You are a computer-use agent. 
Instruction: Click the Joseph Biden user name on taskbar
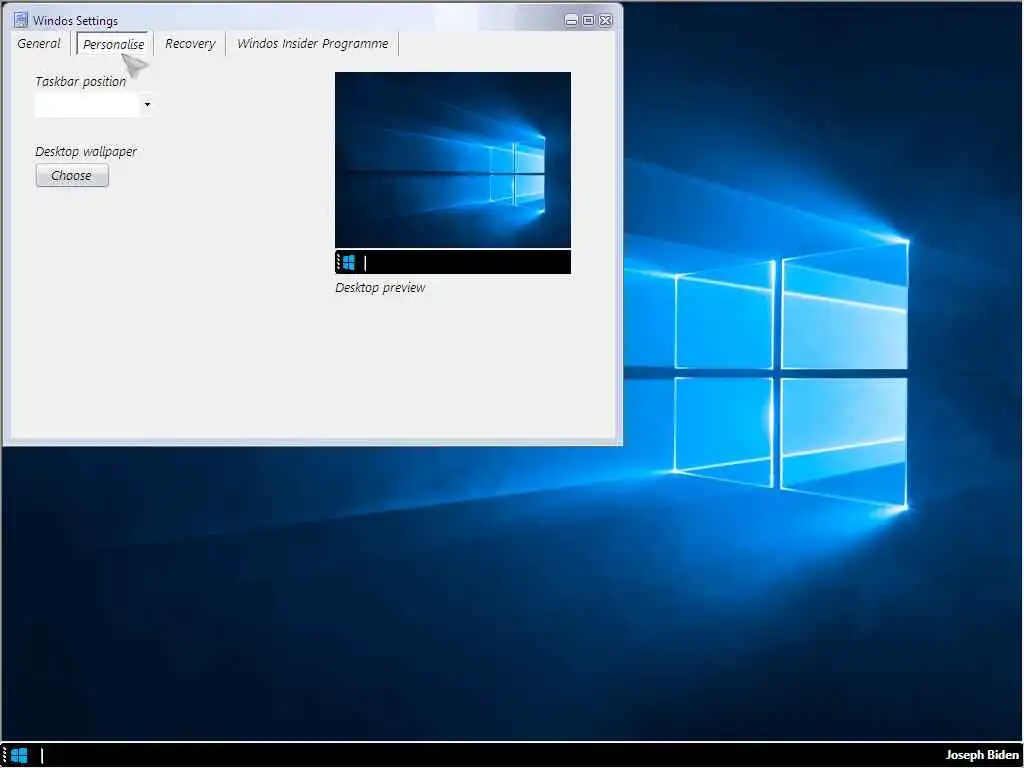982,755
